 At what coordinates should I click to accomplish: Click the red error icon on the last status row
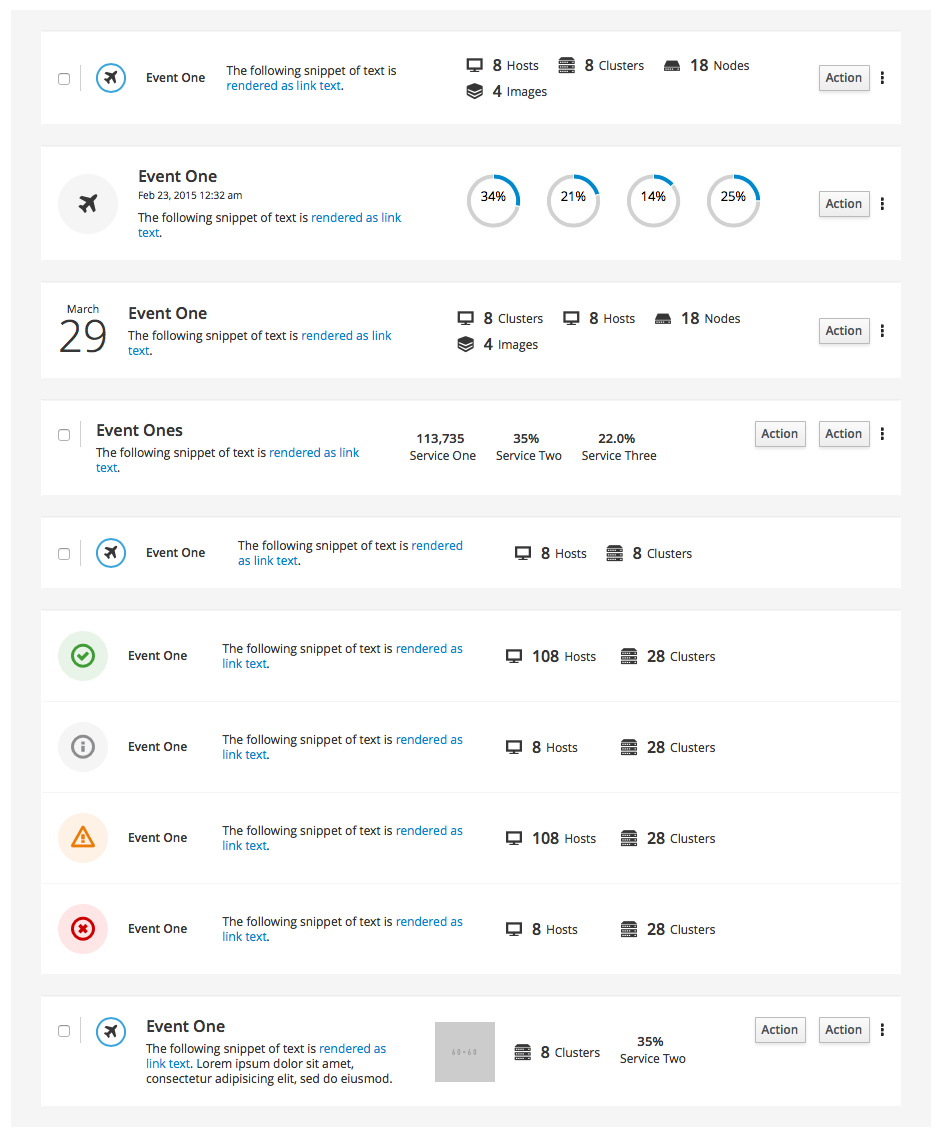click(83, 928)
